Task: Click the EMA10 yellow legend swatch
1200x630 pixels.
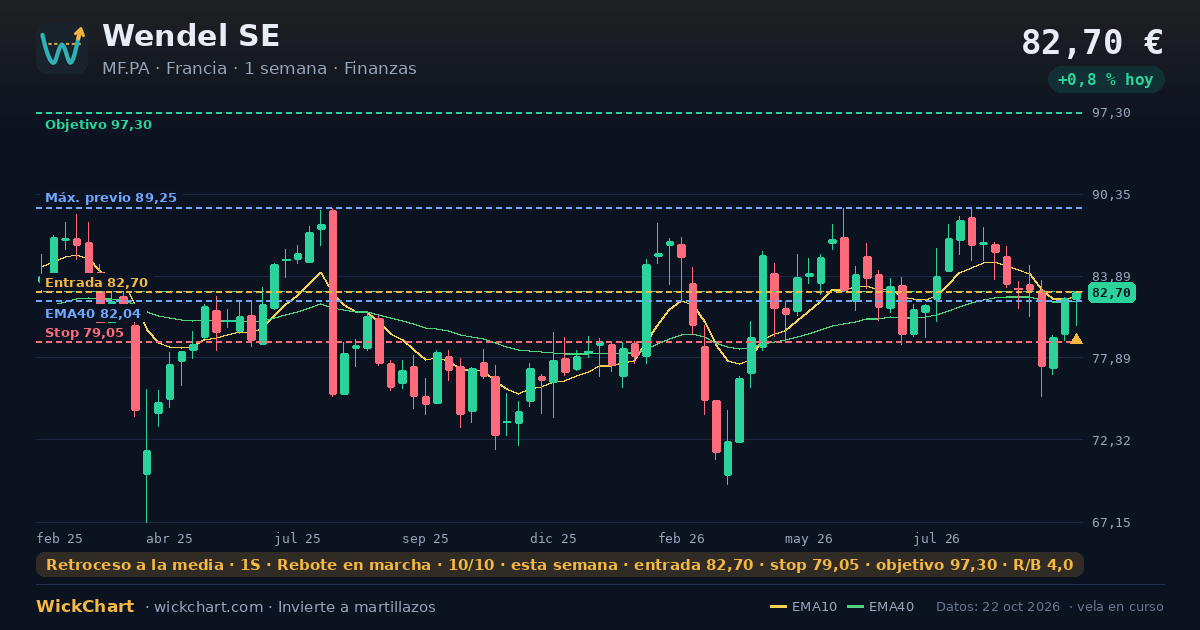Action: [x=778, y=607]
